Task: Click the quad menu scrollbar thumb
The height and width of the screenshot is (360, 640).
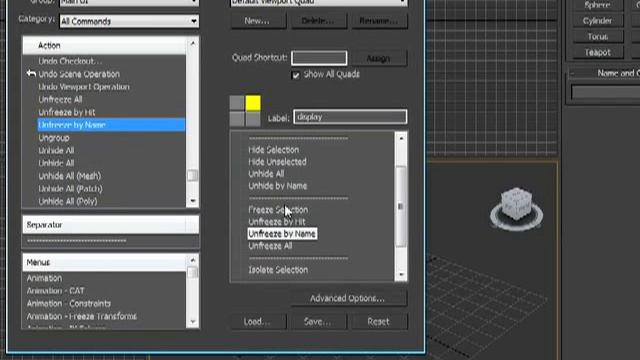Action: click(x=401, y=207)
